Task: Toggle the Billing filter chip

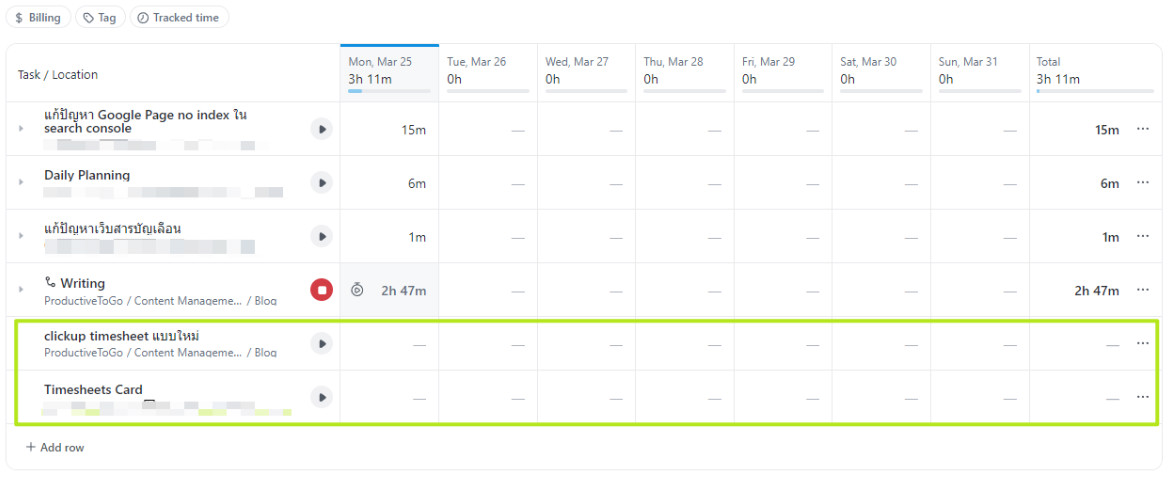Action: [x=38, y=17]
